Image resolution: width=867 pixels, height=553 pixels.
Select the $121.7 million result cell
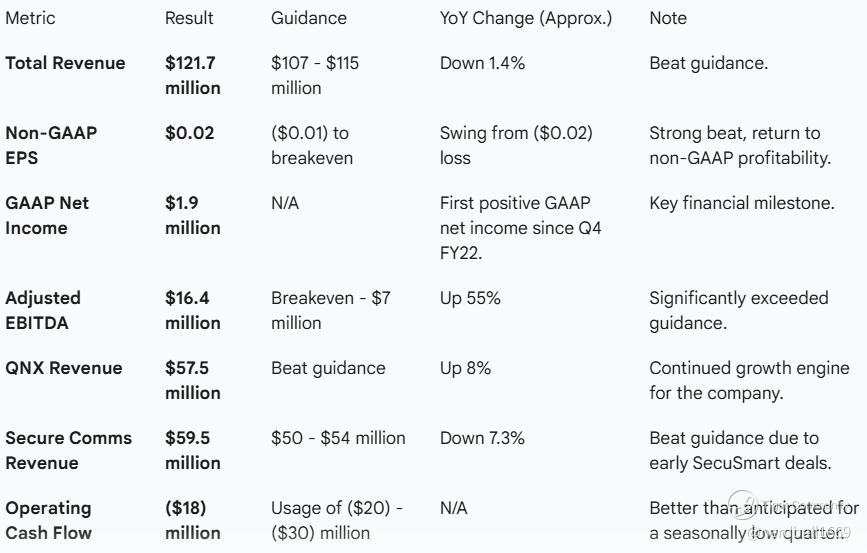(192, 75)
